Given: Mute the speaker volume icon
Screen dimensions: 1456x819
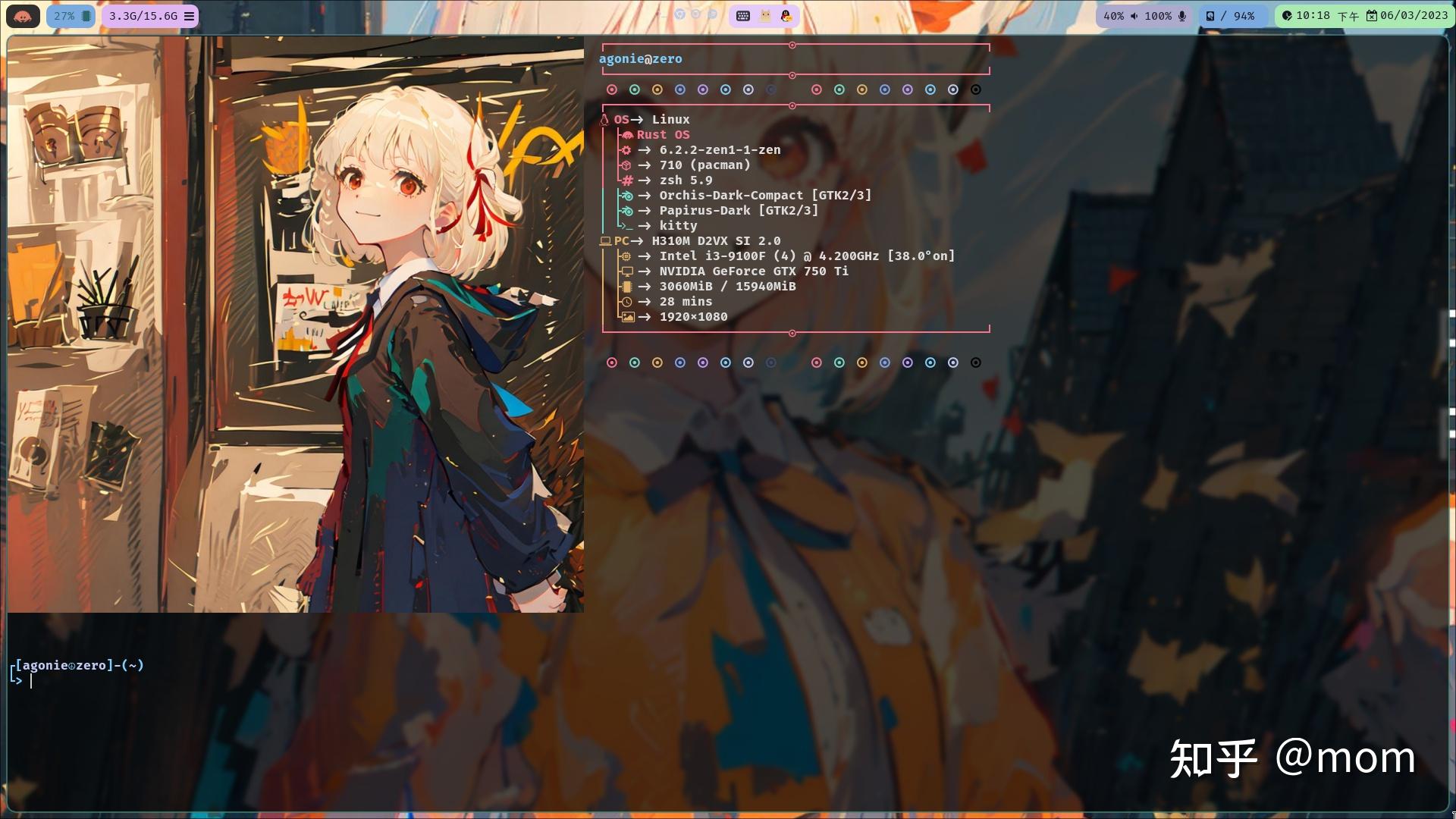Looking at the screenshot, I should tap(1134, 16).
